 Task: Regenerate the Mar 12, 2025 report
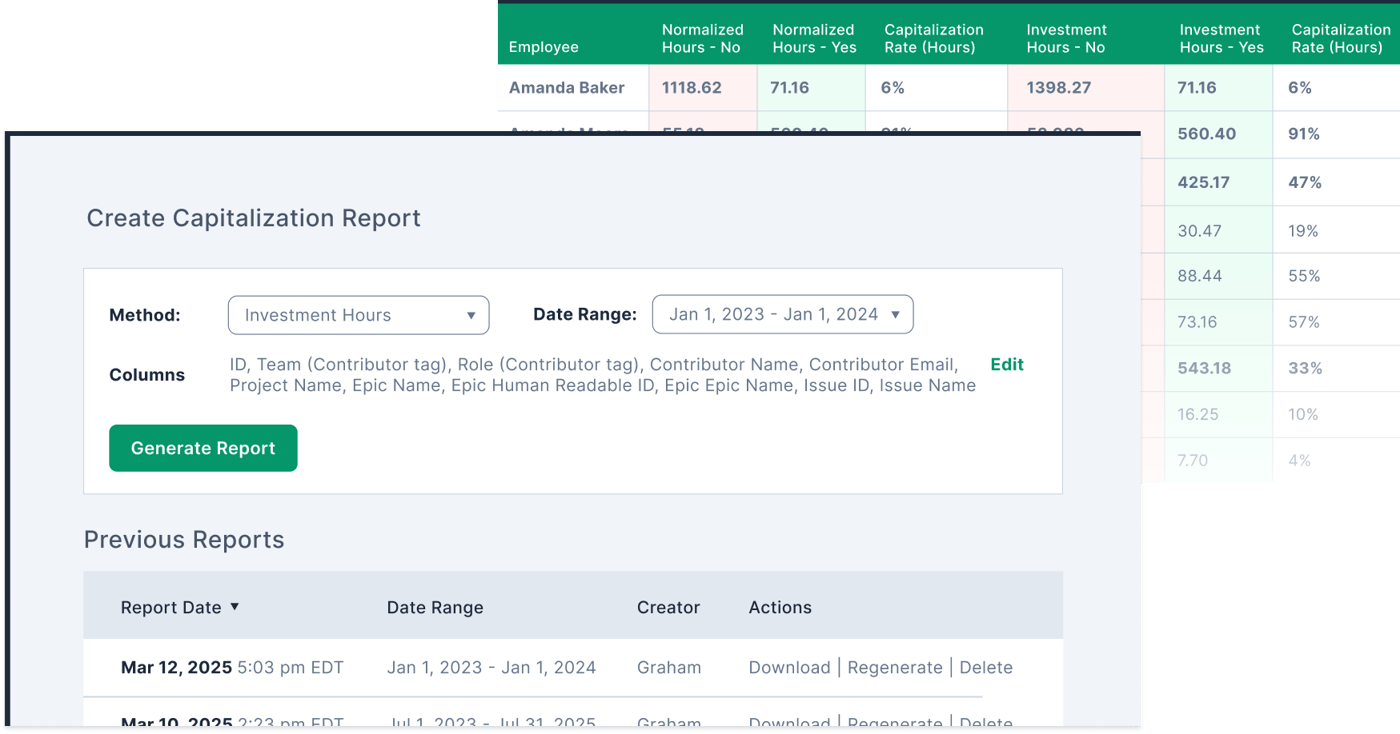895,667
